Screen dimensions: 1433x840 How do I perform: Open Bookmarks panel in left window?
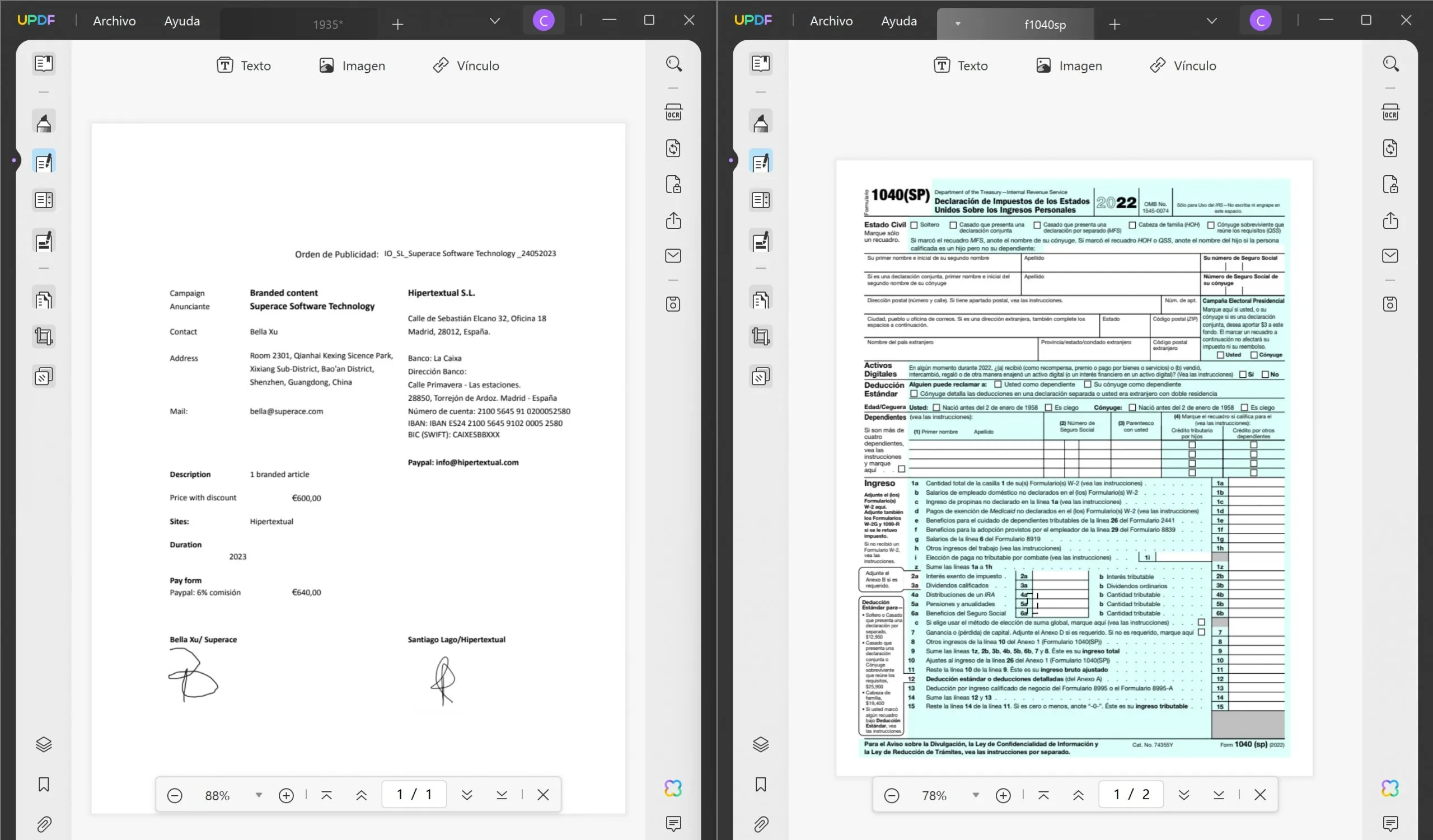coord(44,784)
